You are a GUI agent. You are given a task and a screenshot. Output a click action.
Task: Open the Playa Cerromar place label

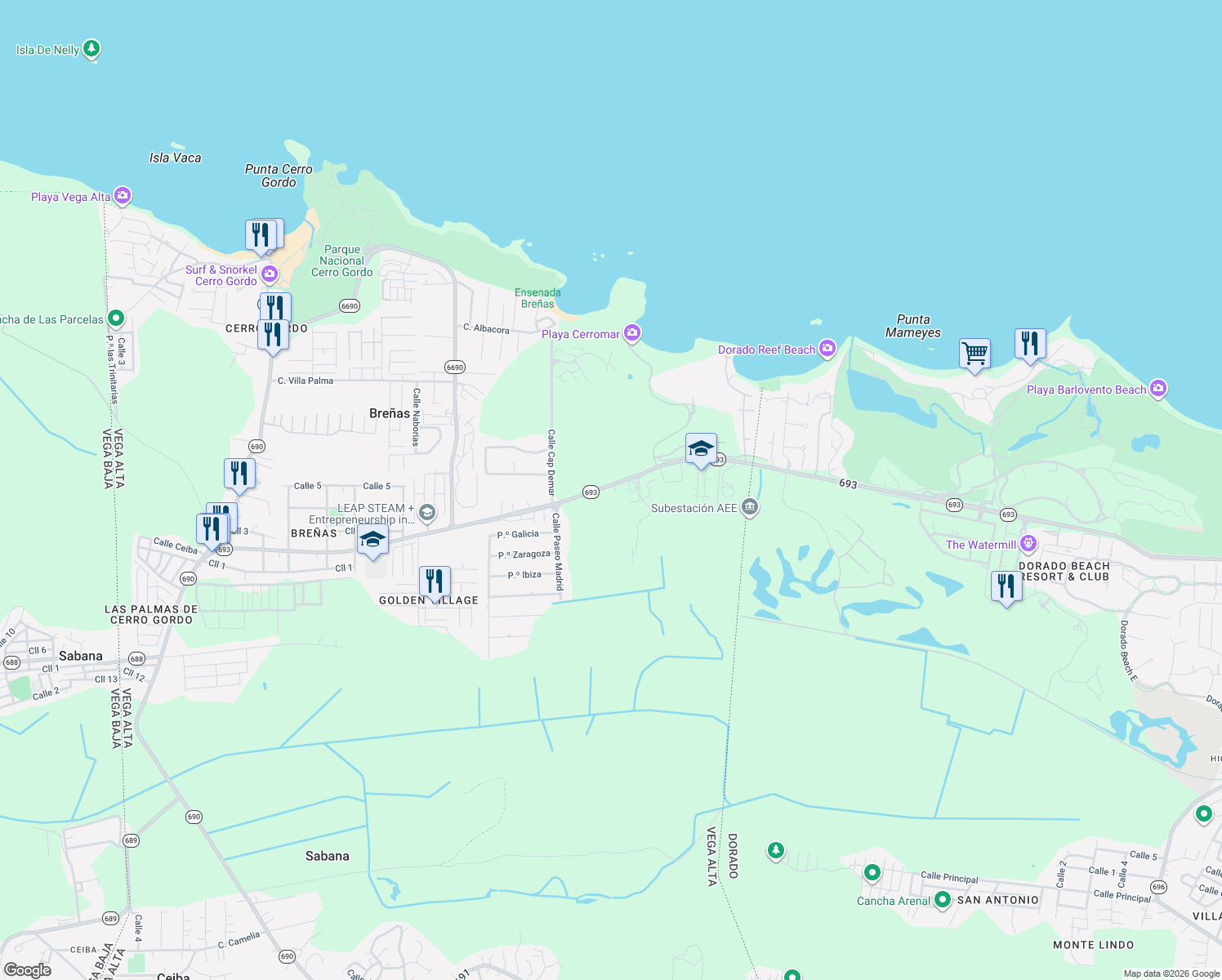(x=581, y=334)
